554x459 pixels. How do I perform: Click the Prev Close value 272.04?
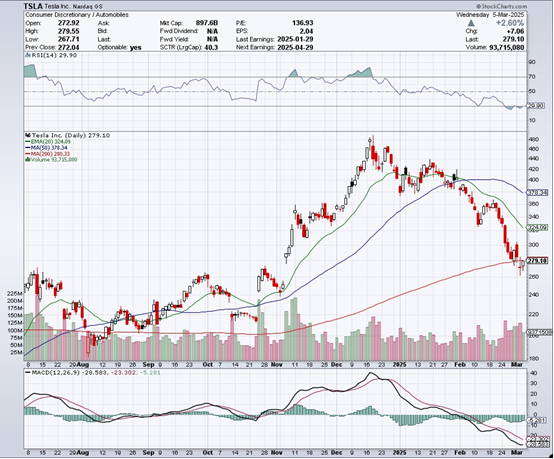(69, 47)
